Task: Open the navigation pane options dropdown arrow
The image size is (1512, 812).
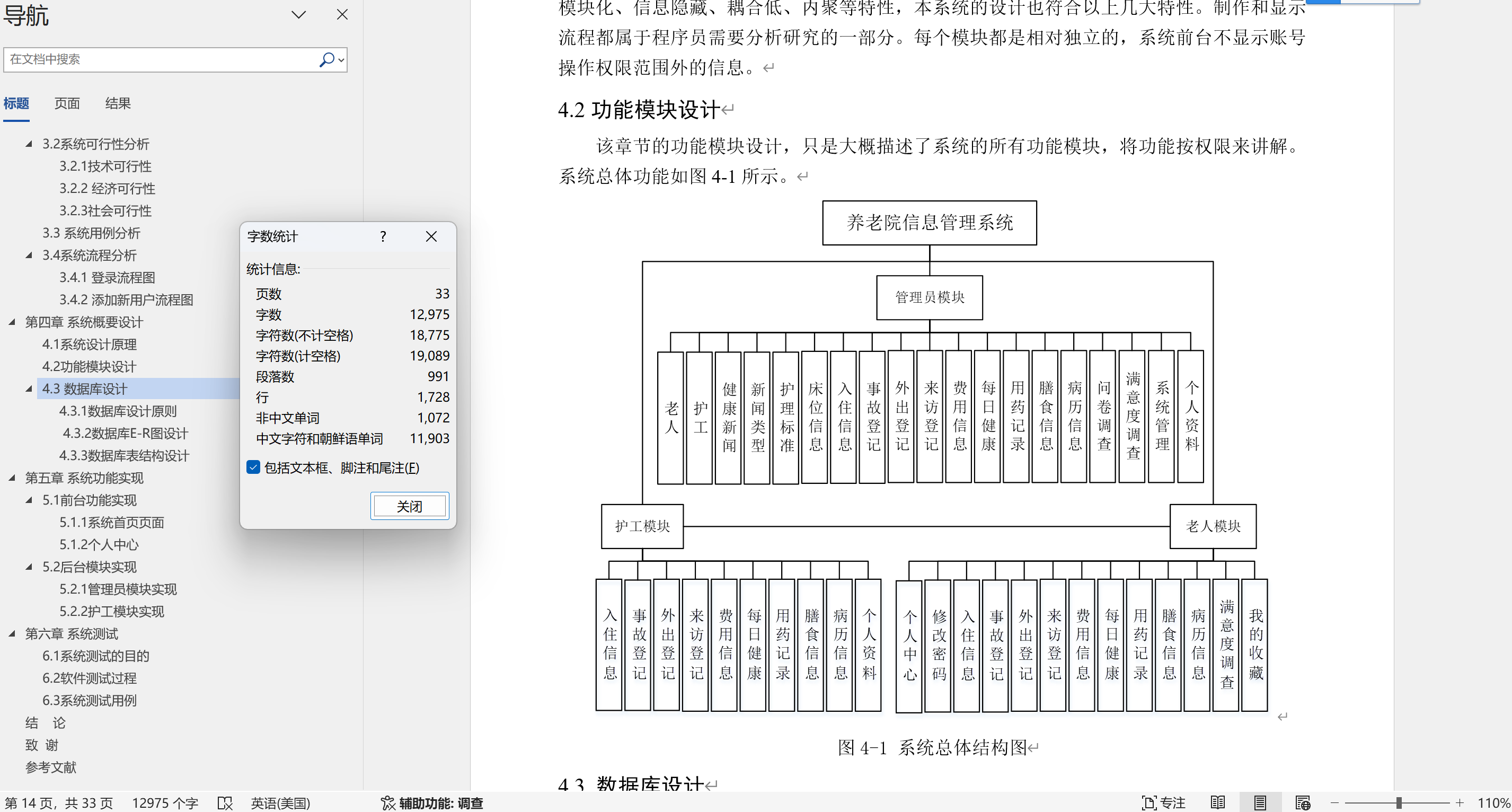Action: coord(299,15)
